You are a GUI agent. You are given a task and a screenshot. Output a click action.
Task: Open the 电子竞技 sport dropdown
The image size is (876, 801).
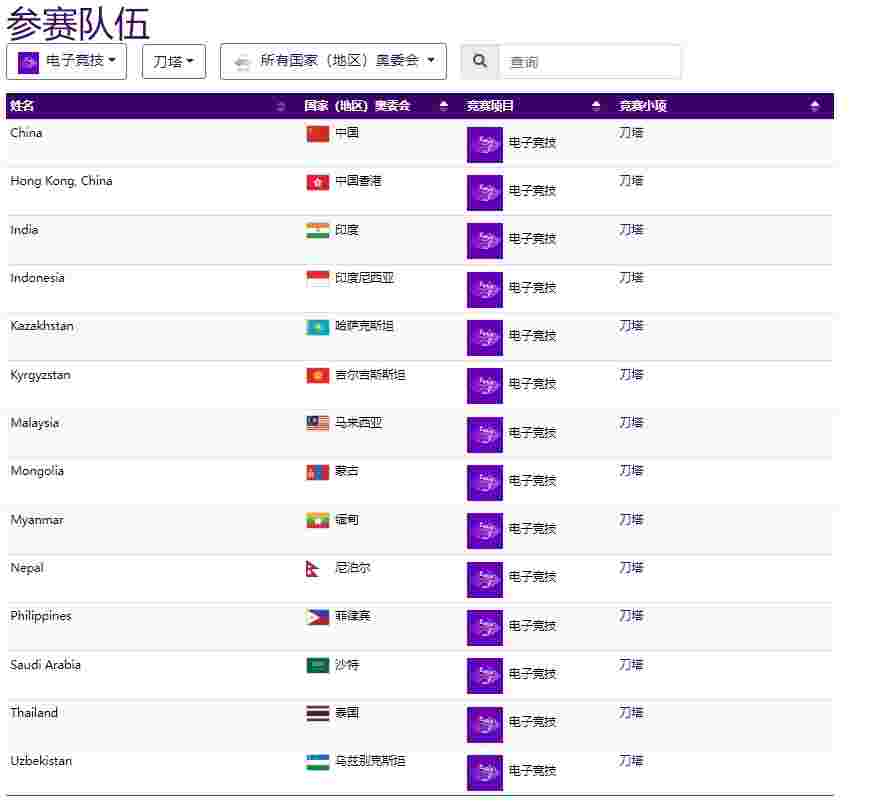point(66,61)
